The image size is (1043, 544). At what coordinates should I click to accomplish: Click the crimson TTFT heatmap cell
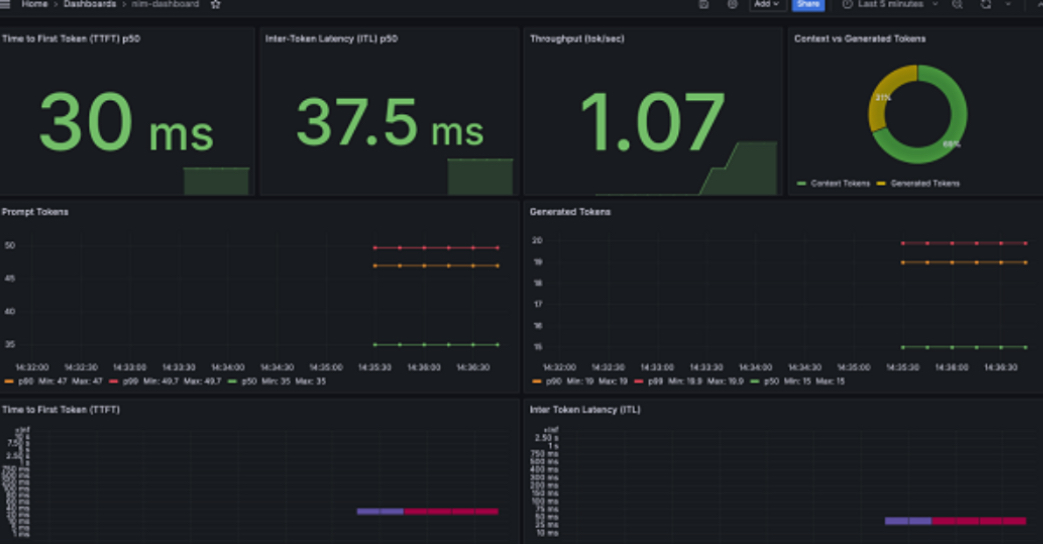tap(451, 511)
